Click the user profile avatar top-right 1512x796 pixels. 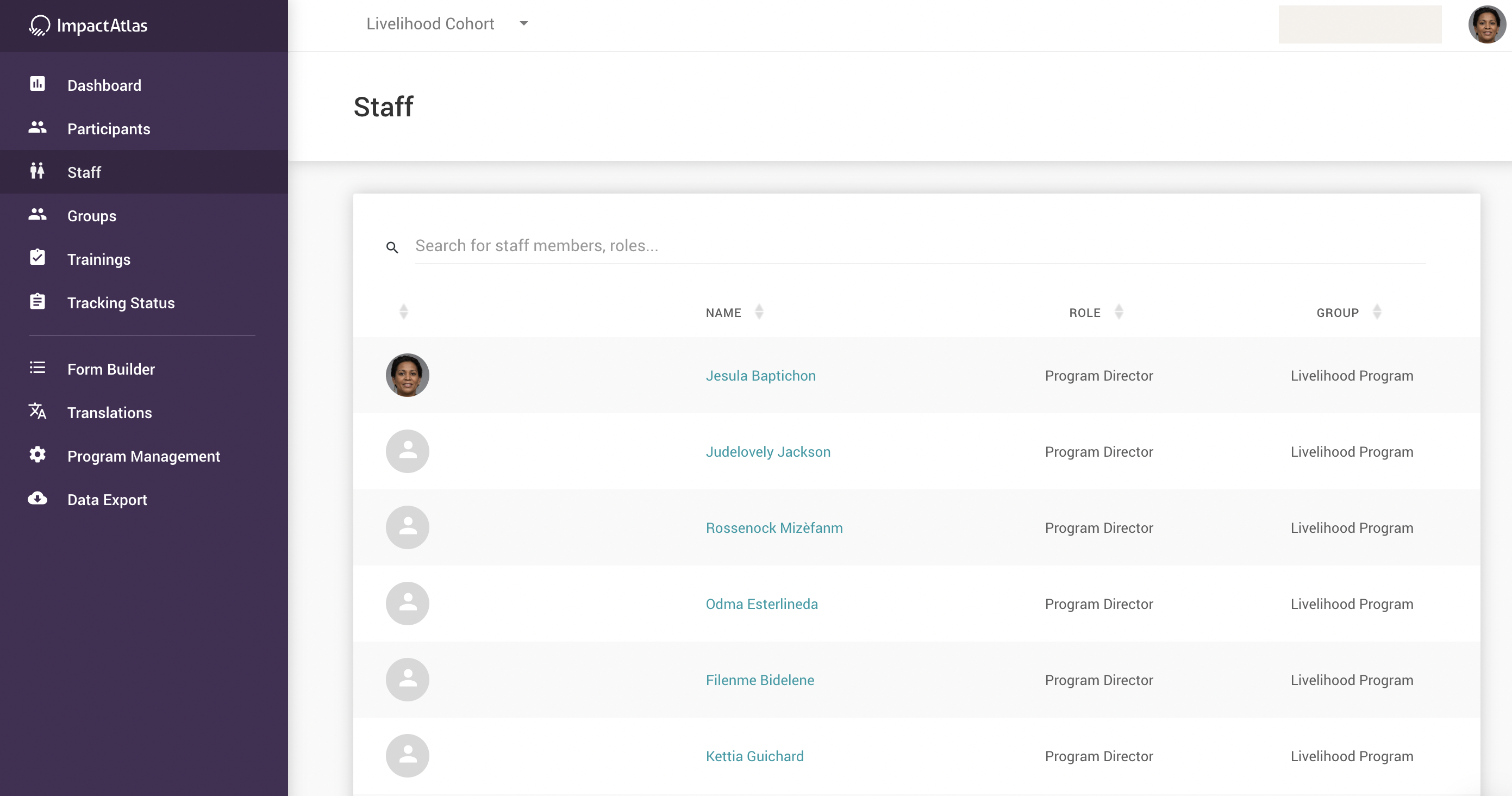tap(1485, 24)
